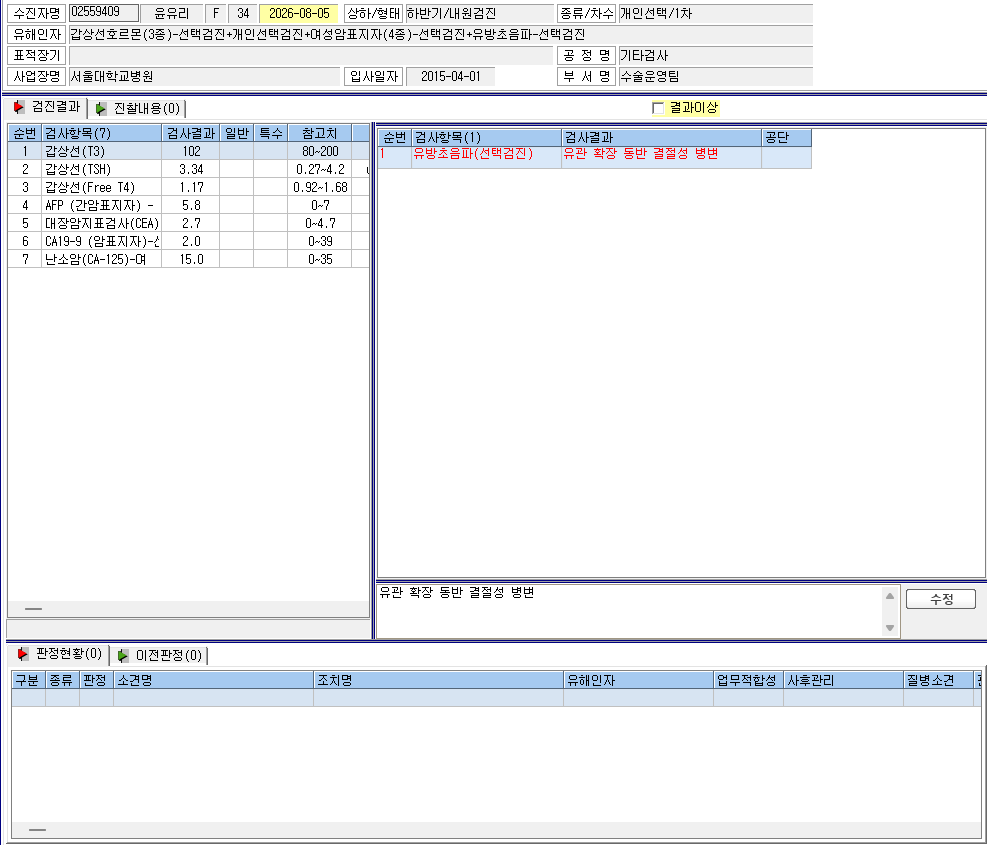
Task: Click the date field 2026-08-05
Action: [299, 13]
